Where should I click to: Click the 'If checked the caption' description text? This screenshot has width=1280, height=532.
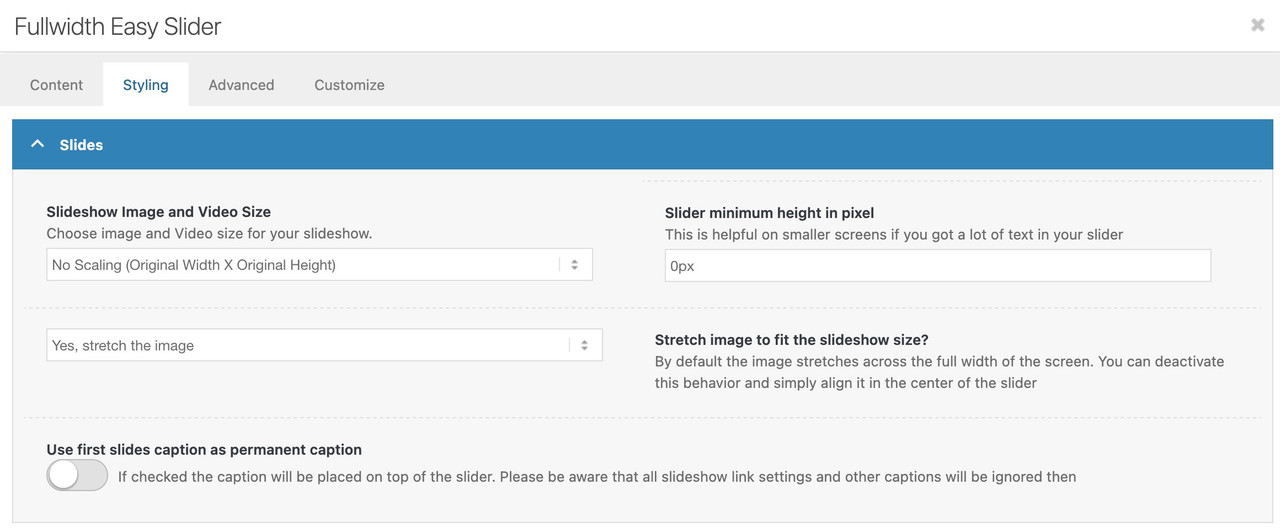click(596, 477)
